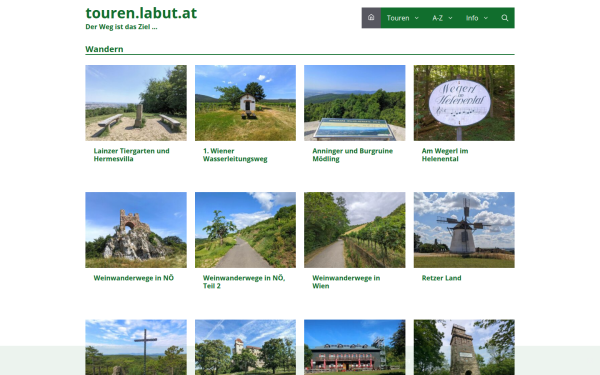Expand the Touren dropdown chevron
Viewport: 600px width, 375px height.
pos(417,18)
